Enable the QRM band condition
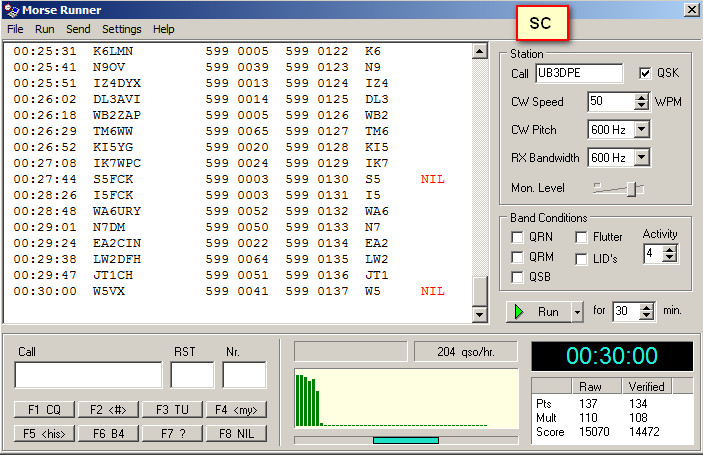The width and height of the screenshot is (703, 455). pos(517,257)
